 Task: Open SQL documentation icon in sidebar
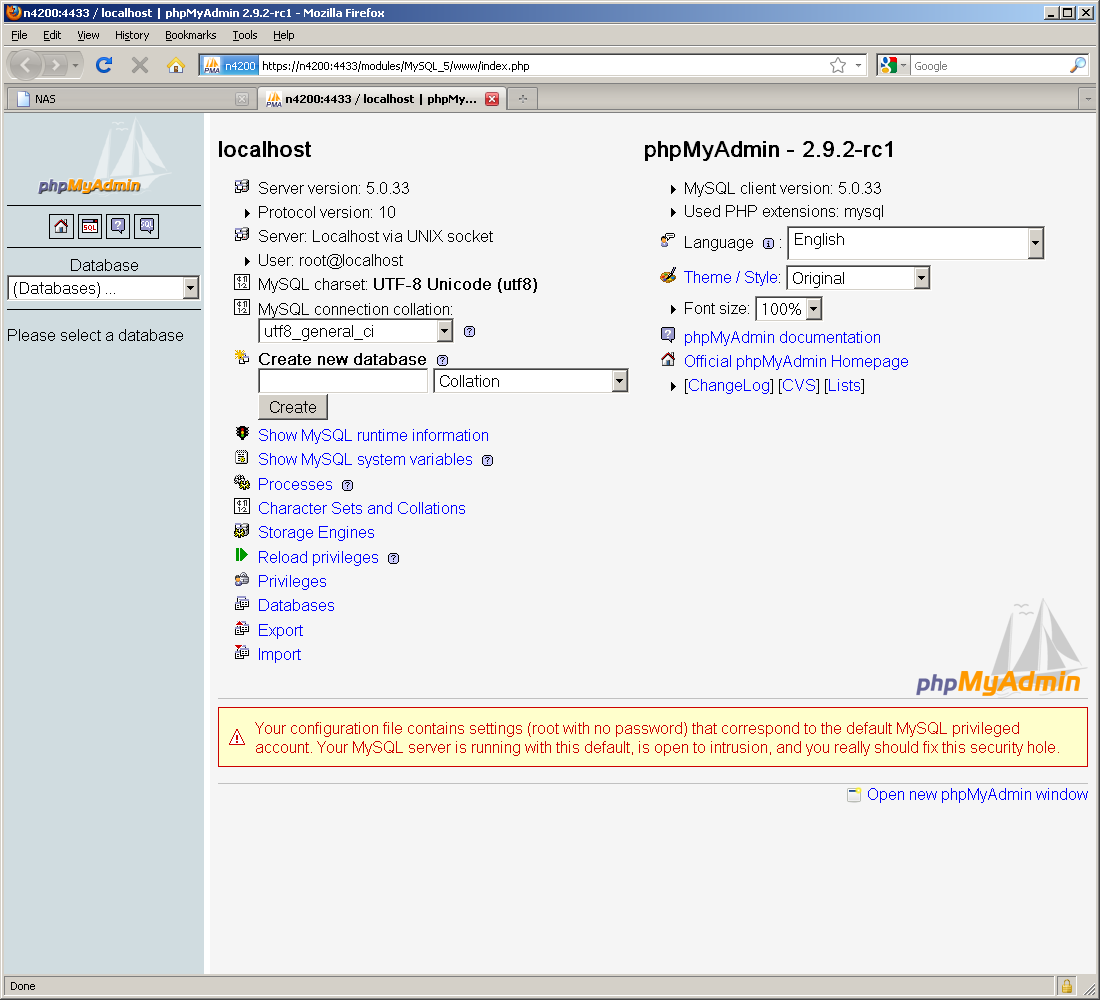(x=147, y=226)
